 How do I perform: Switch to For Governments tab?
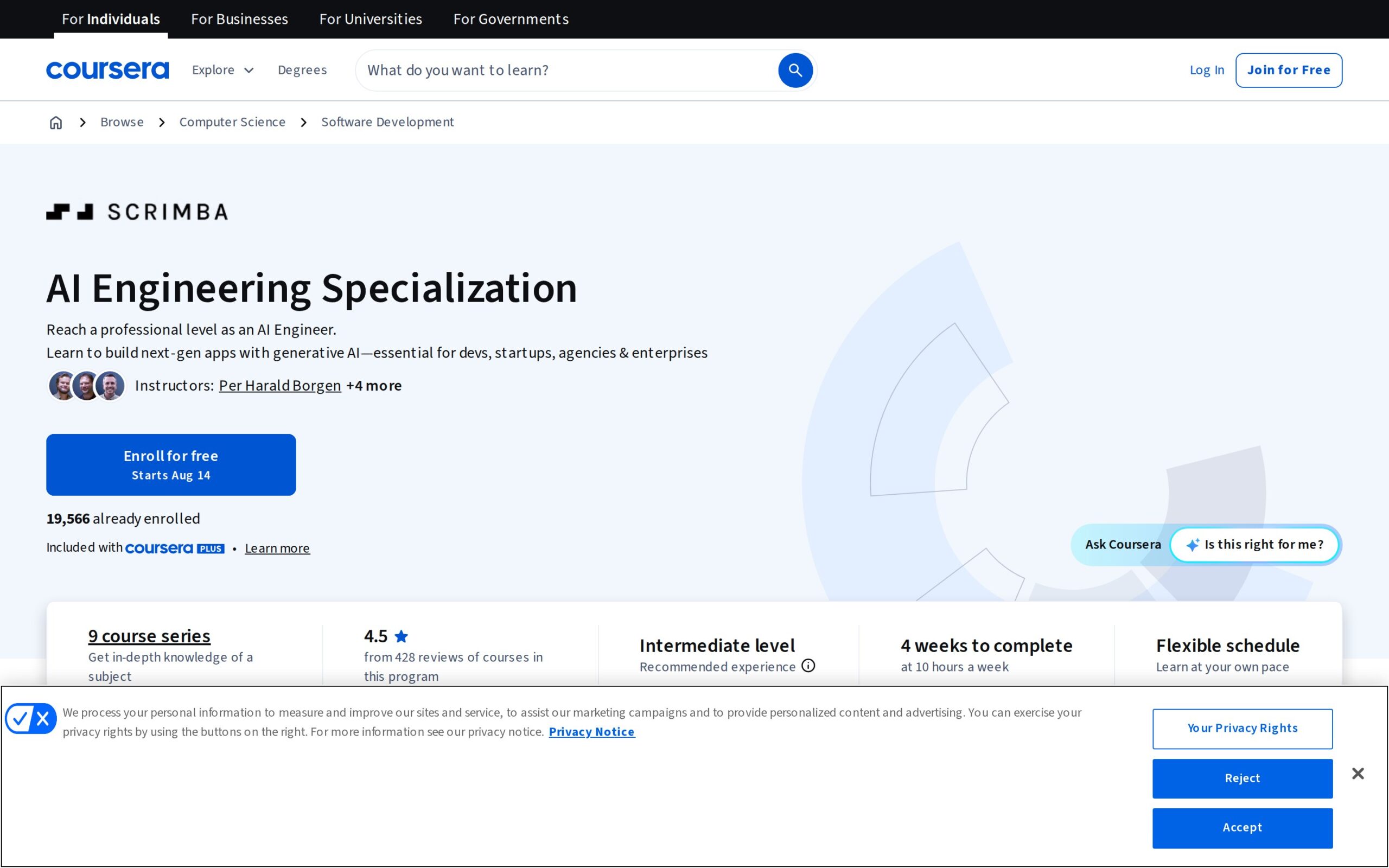511,19
